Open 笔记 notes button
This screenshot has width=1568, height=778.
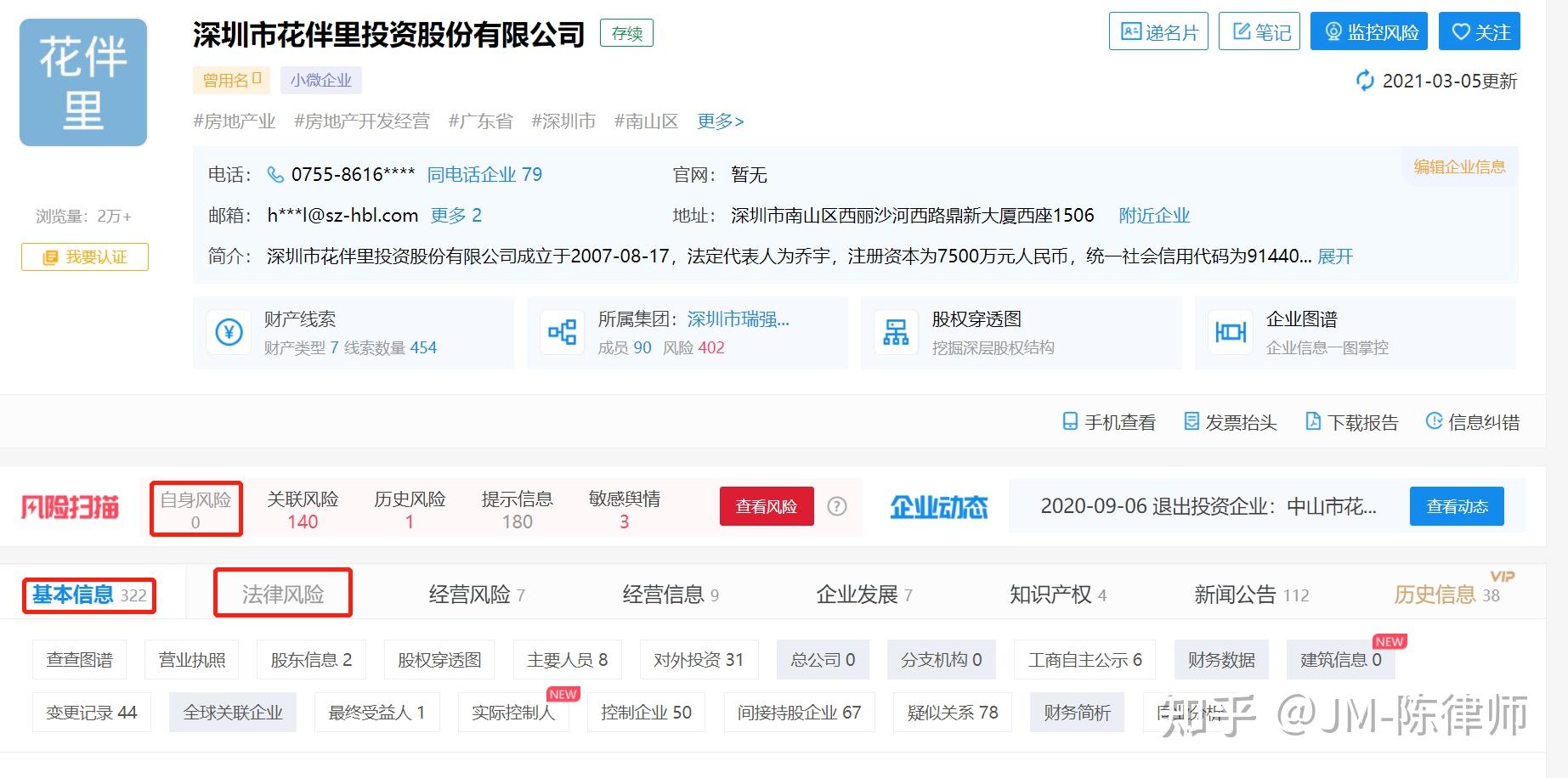(1259, 31)
